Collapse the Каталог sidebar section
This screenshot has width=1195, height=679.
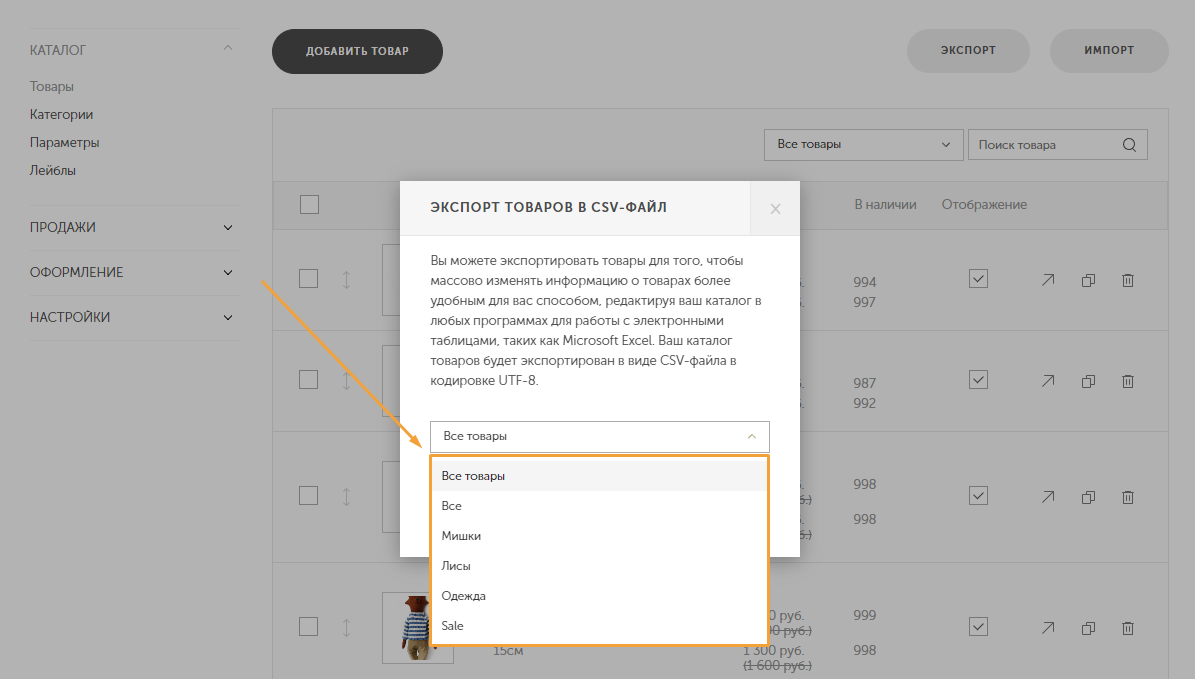[228, 49]
